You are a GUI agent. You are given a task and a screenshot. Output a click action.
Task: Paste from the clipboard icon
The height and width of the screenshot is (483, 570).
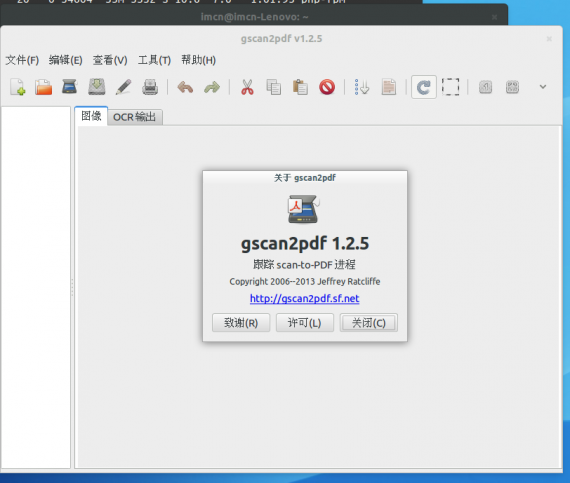click(300, 87)
